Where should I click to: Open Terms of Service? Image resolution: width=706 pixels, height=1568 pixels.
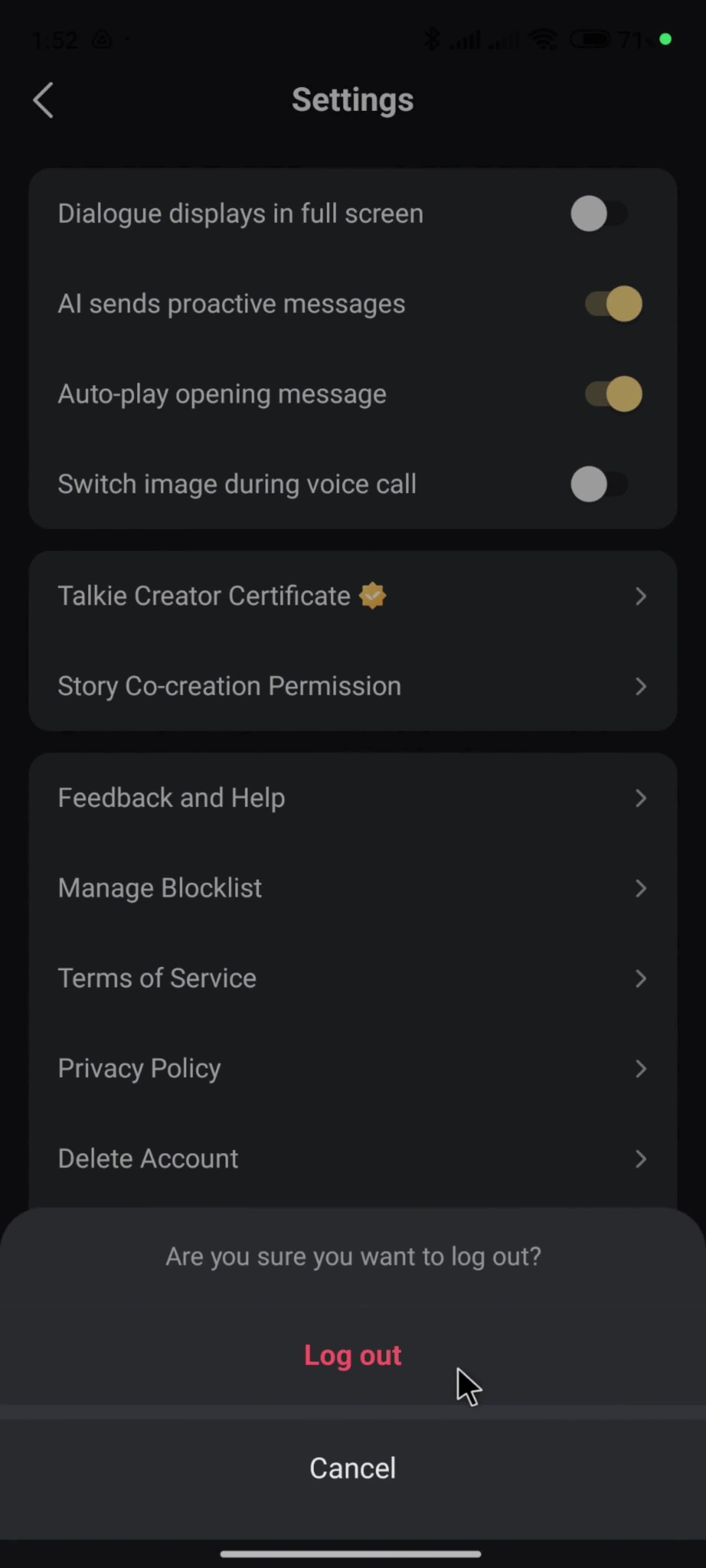353,978
